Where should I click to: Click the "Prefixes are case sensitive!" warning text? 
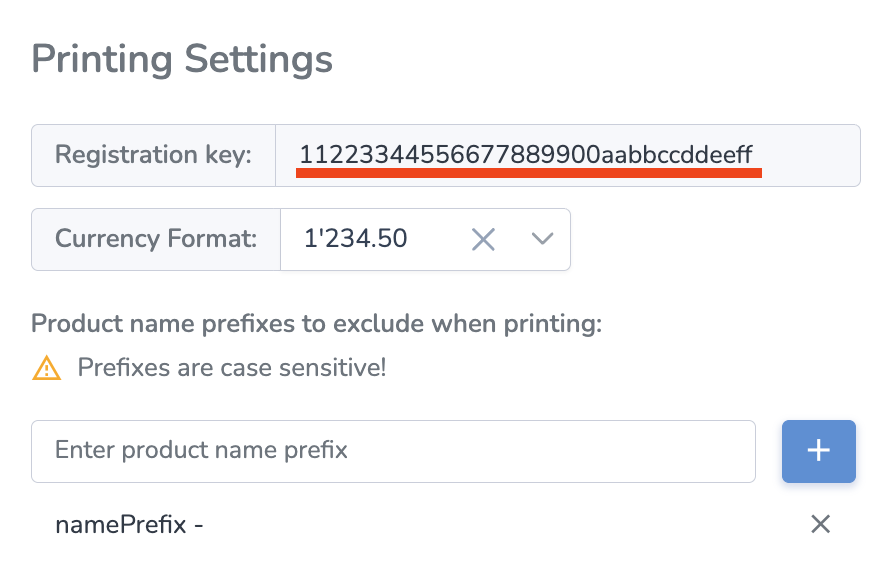pyautogui.click(x=232, y=368)
